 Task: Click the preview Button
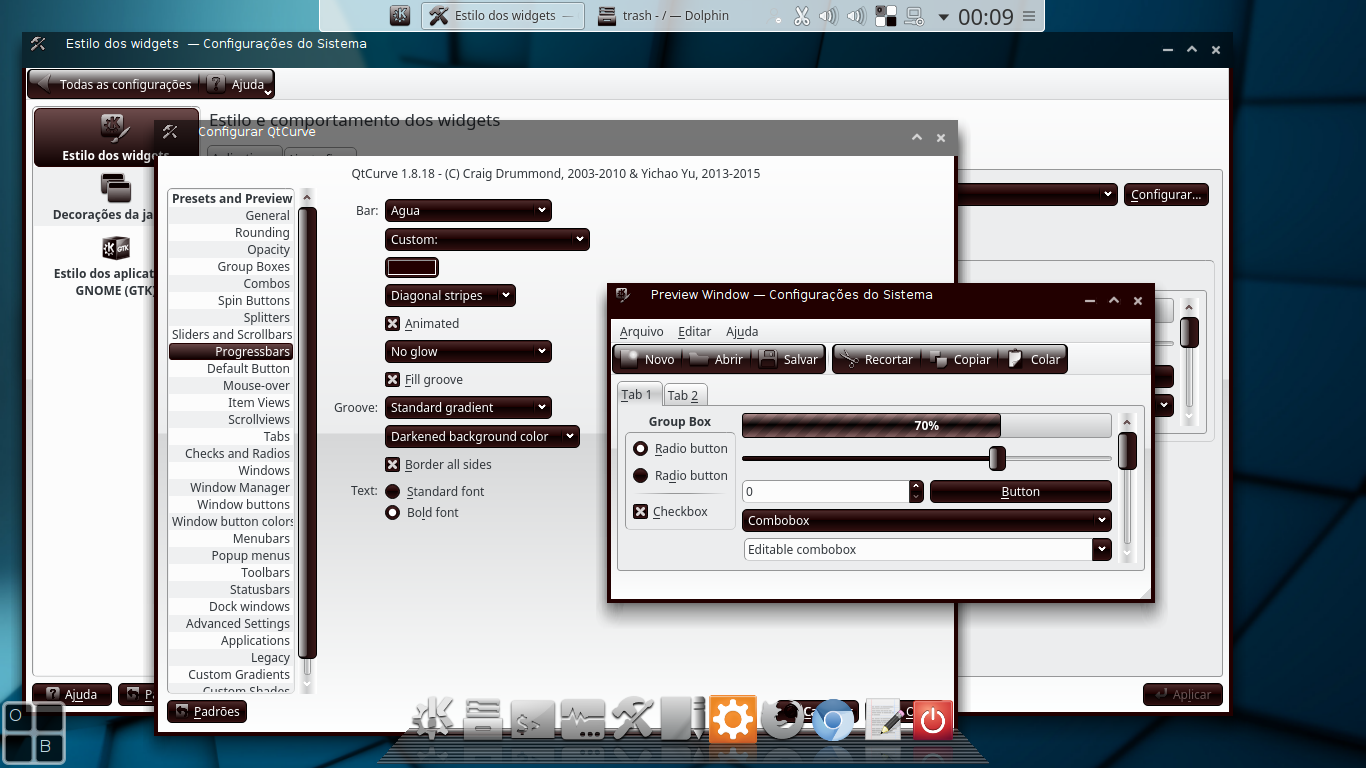1021,491
